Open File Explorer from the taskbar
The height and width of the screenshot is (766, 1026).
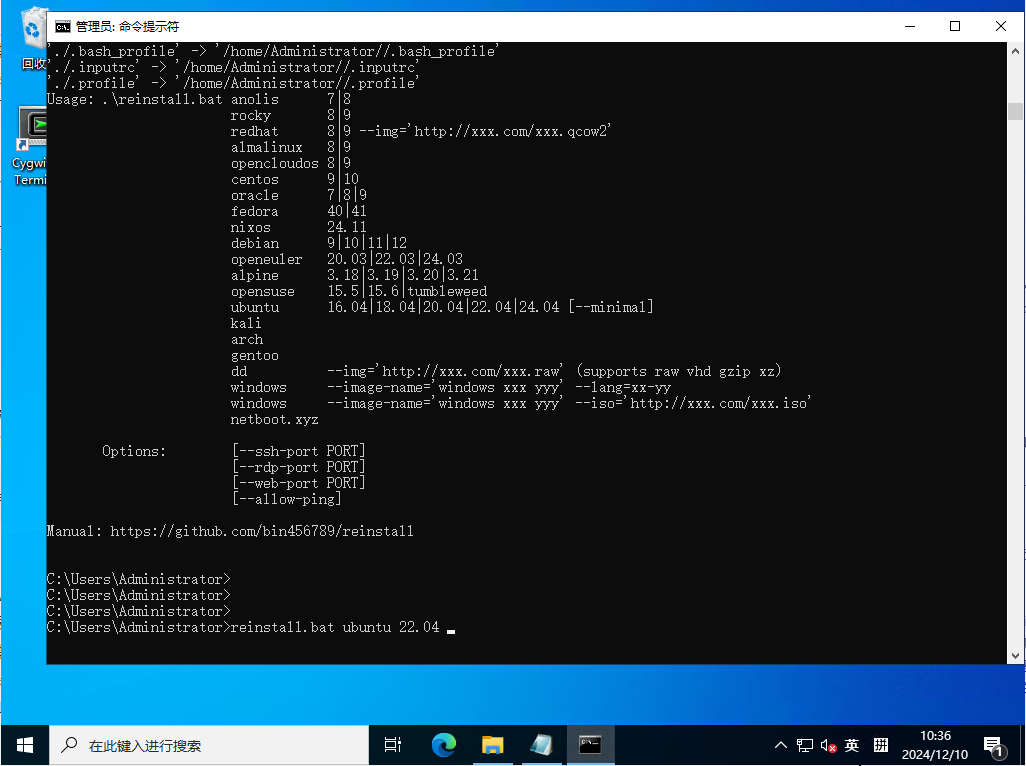tap(492, 745)
